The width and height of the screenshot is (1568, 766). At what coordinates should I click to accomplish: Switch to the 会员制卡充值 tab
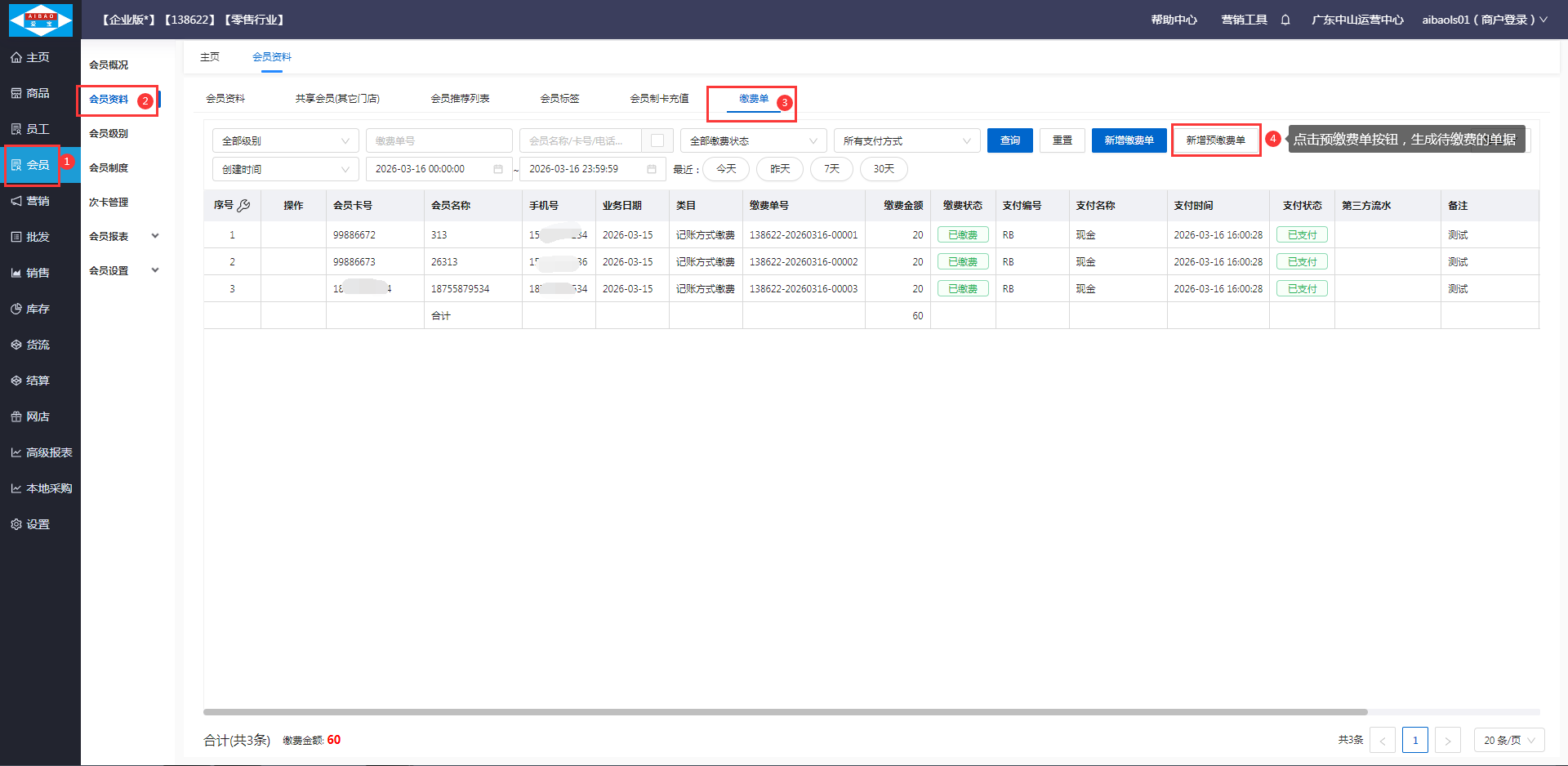point(659,99)
